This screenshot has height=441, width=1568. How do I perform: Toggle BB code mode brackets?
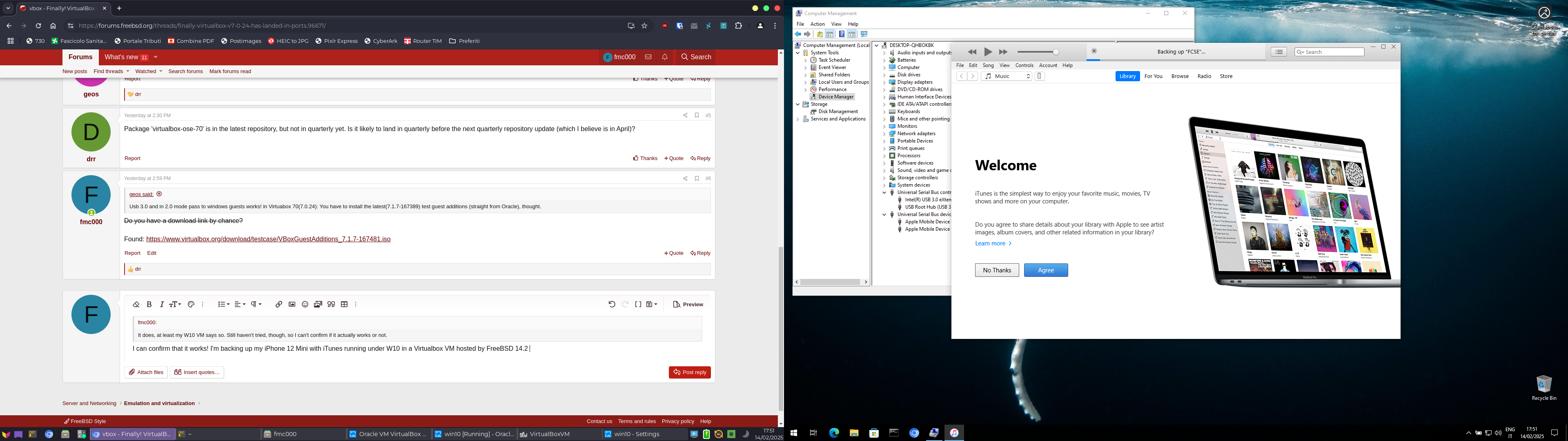[638, 305]
